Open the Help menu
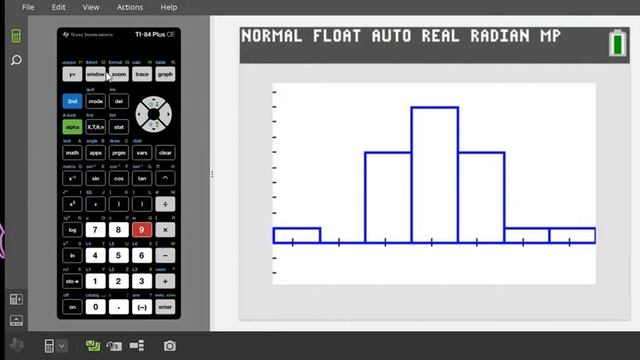The width and height of the screenshot is (640, 360). pyautogui.click(x=169, y=7)
